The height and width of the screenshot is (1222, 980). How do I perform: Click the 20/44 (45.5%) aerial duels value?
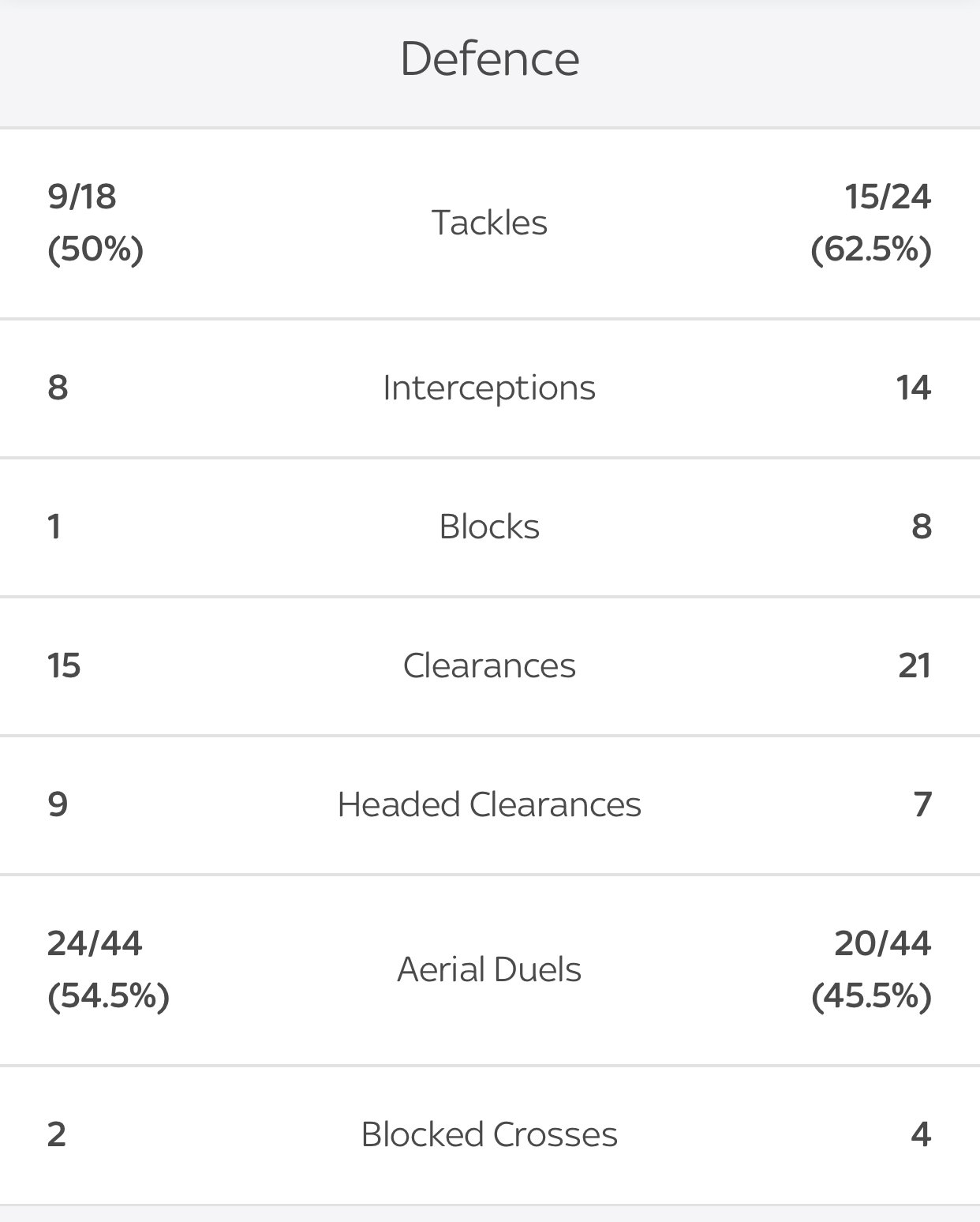871,969
